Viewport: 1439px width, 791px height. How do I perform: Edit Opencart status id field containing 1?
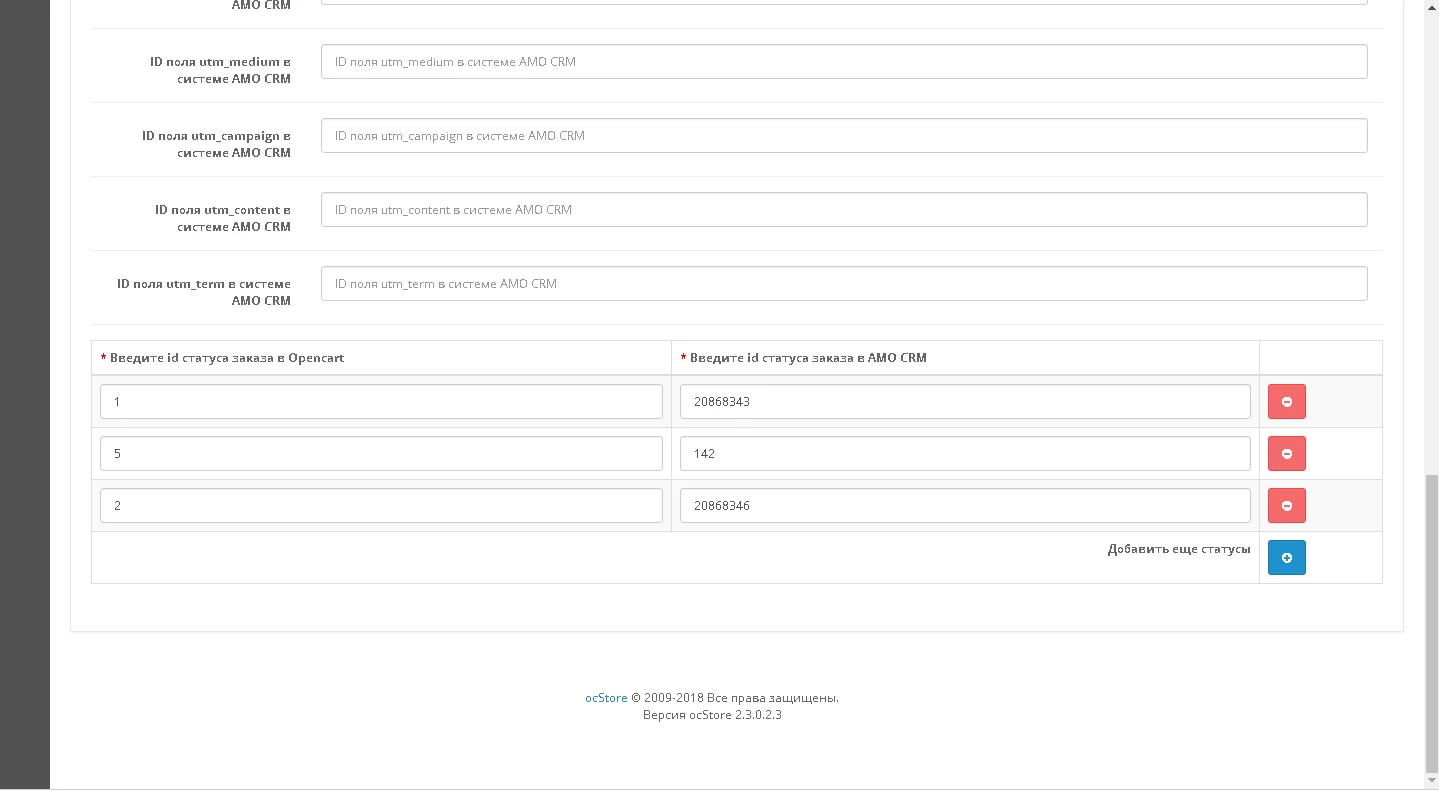pos(381,401)
